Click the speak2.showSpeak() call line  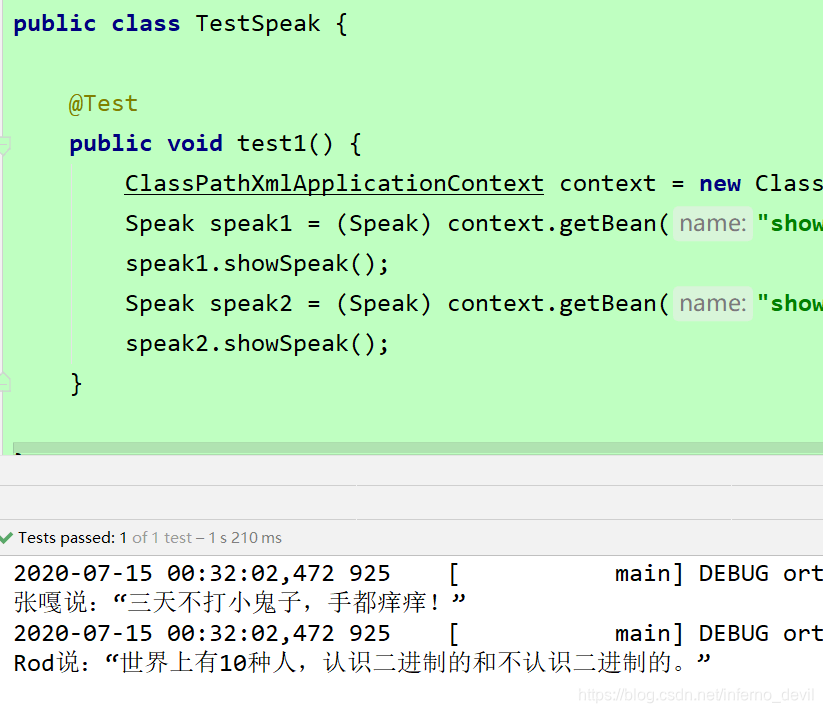coord(257,344)
